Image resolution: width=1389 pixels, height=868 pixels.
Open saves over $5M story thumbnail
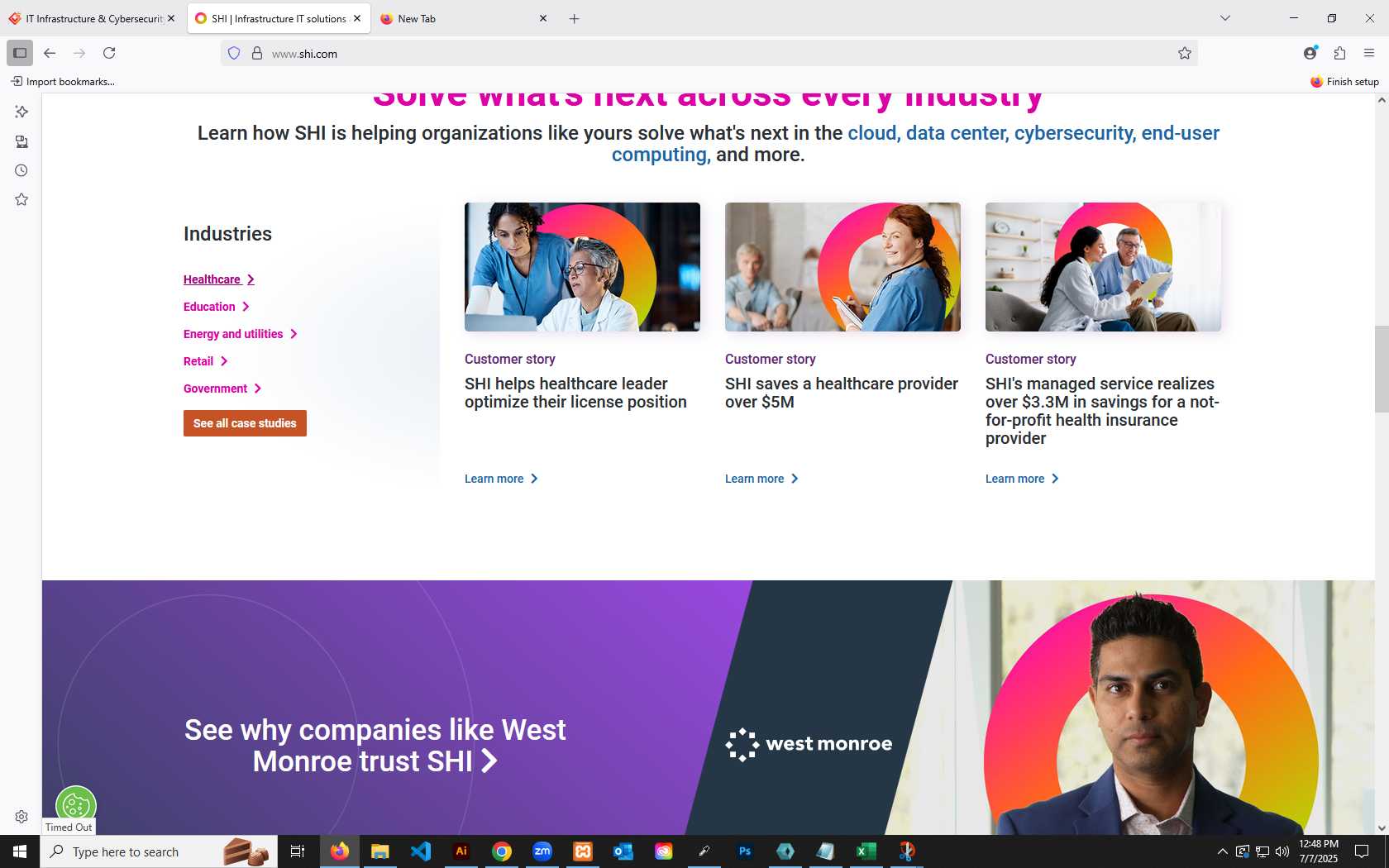pos(842,267)
